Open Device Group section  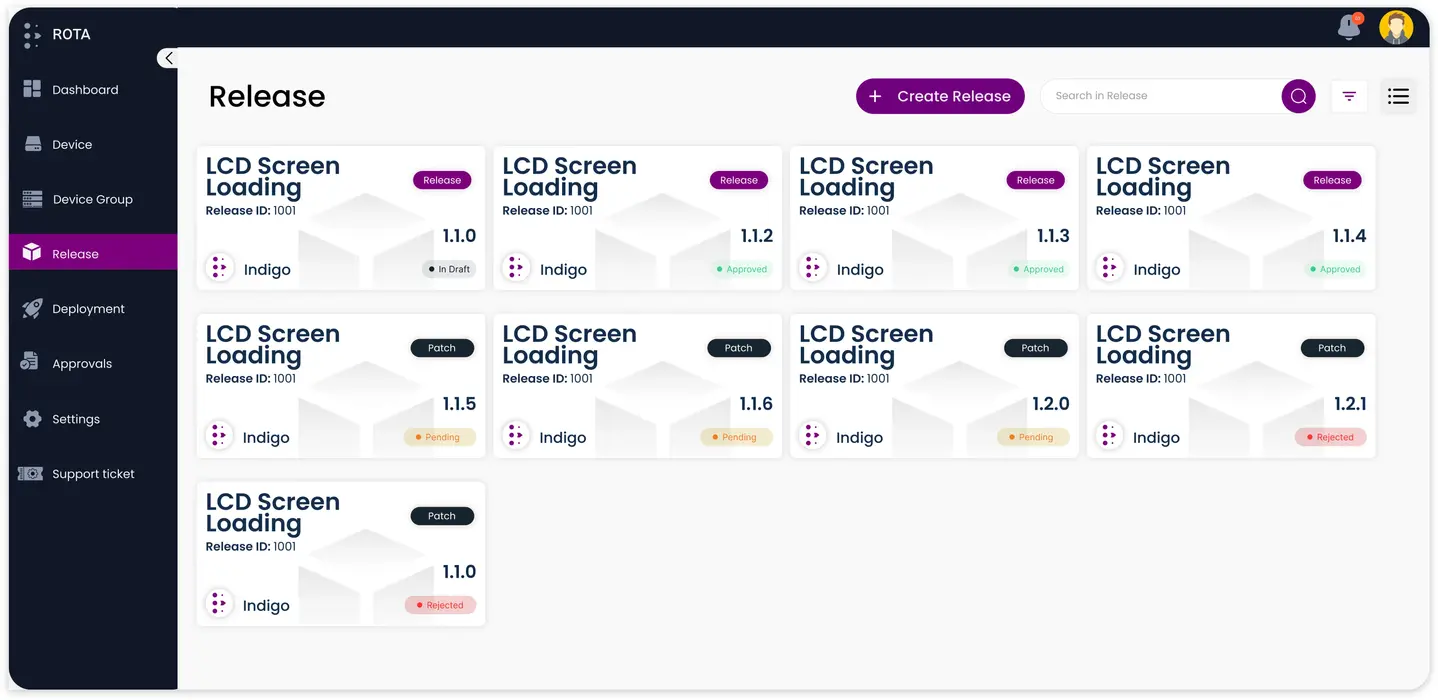pos(92,200)
